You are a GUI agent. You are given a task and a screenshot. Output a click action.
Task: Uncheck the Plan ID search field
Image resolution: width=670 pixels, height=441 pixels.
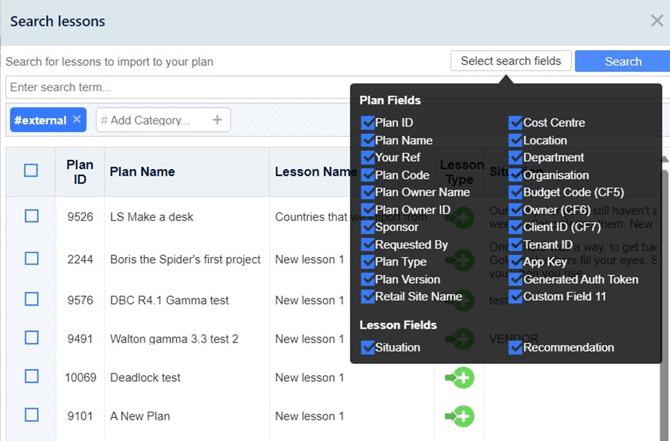[367, 123]
